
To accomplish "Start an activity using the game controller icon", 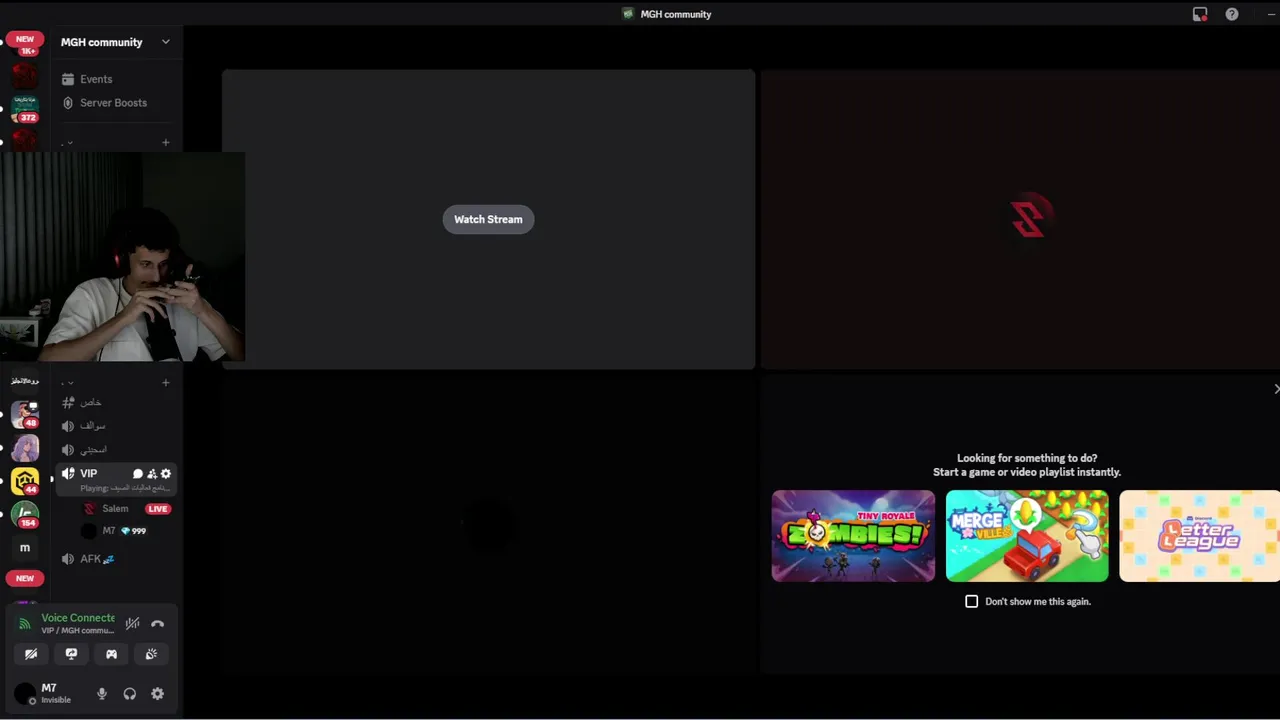I will point(111,654).
